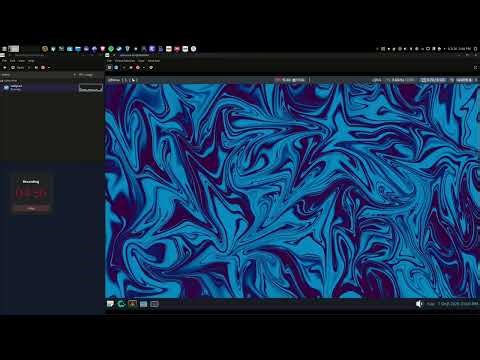Click Open button in manager toolbar

pyautogui.click(x=18, y=67)
